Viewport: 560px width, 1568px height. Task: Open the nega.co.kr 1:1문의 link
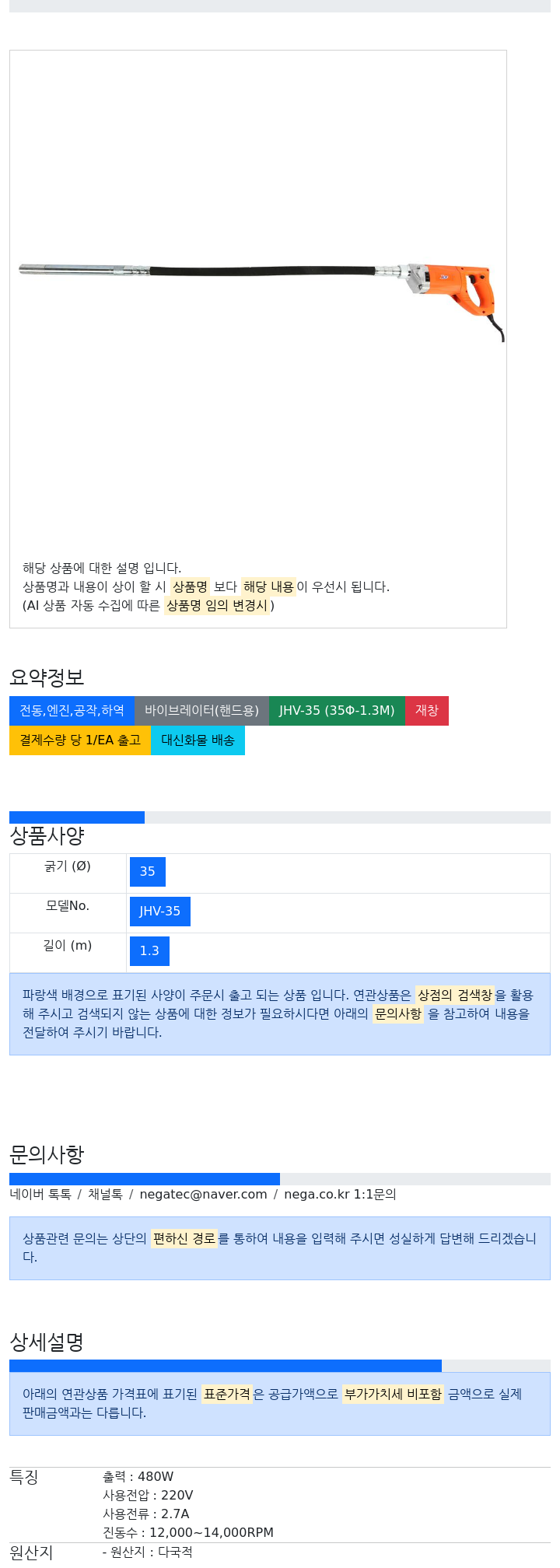(x=340, y=1195)
